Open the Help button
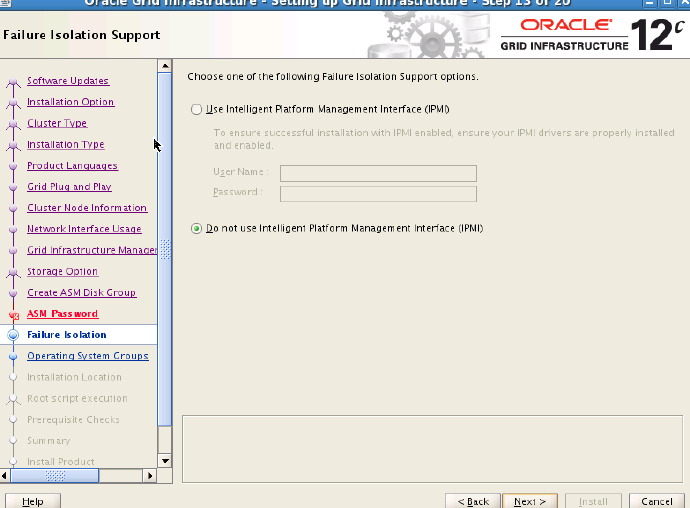 33,501
